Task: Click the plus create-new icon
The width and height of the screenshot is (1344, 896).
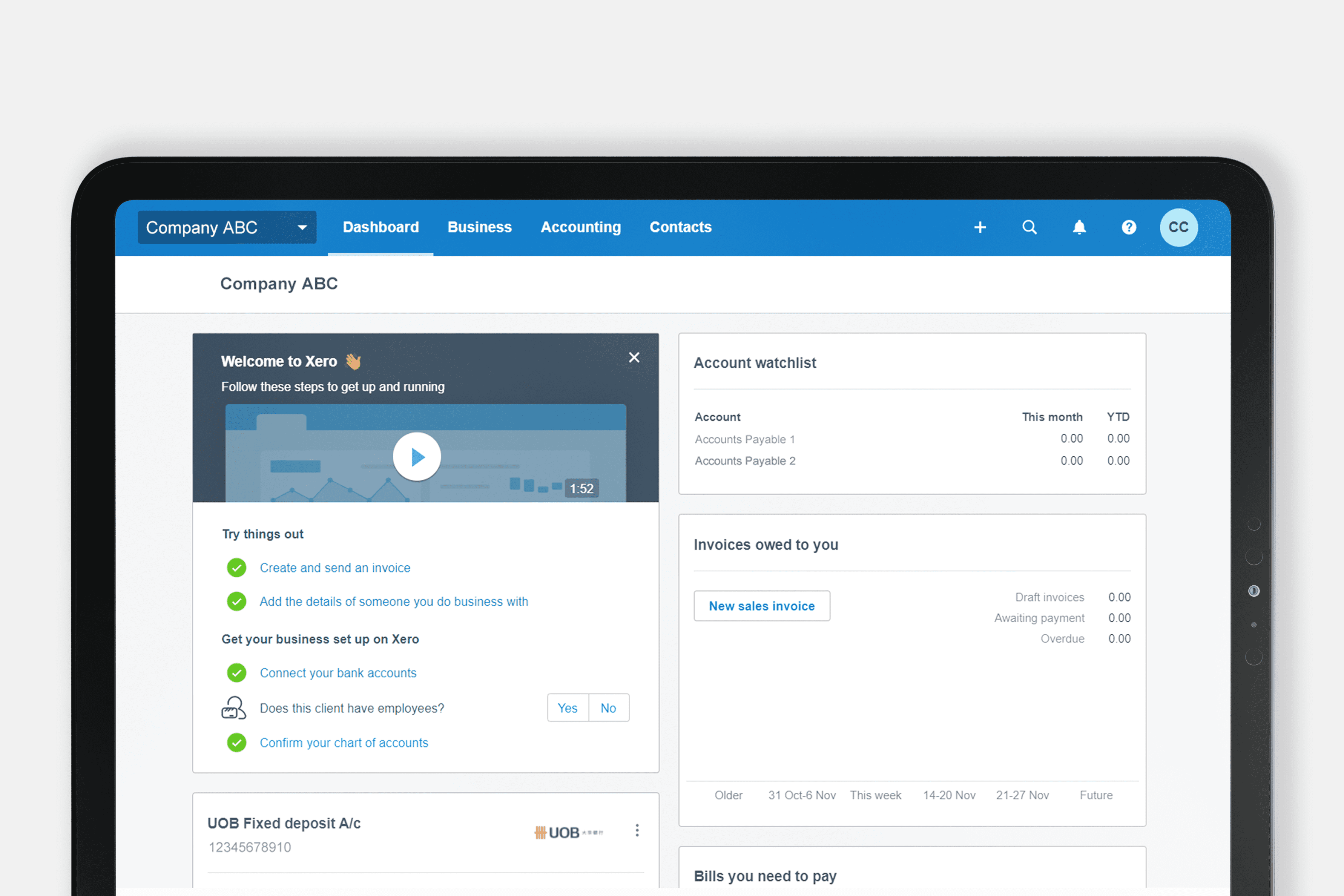Action: coord(980,227)
